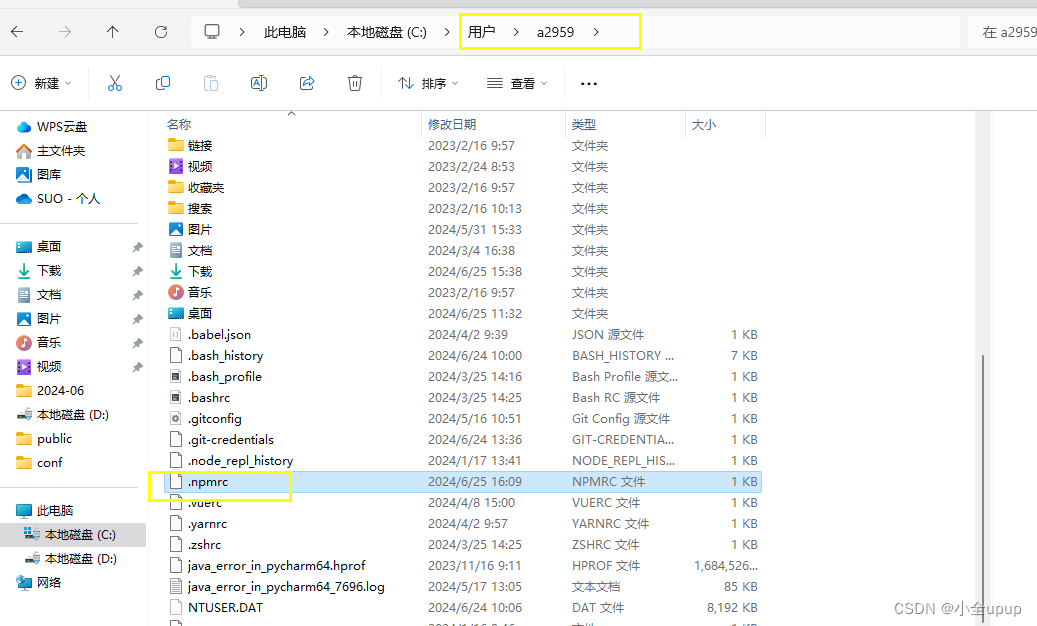The width and height of the screenshot is (1037, 626).
Task: Click the Forward navigation arrow
Action: click(65, 32)
